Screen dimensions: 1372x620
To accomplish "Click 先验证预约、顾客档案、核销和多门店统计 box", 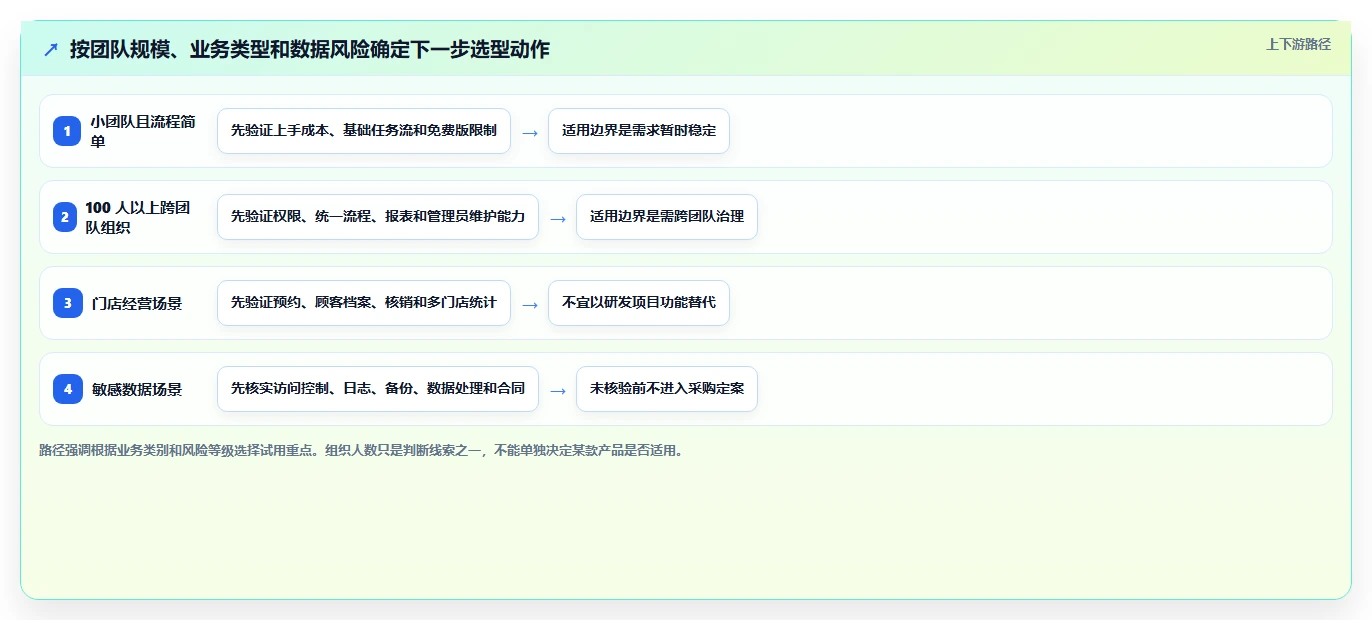I will pyautogui.click(x=364, y=303).
